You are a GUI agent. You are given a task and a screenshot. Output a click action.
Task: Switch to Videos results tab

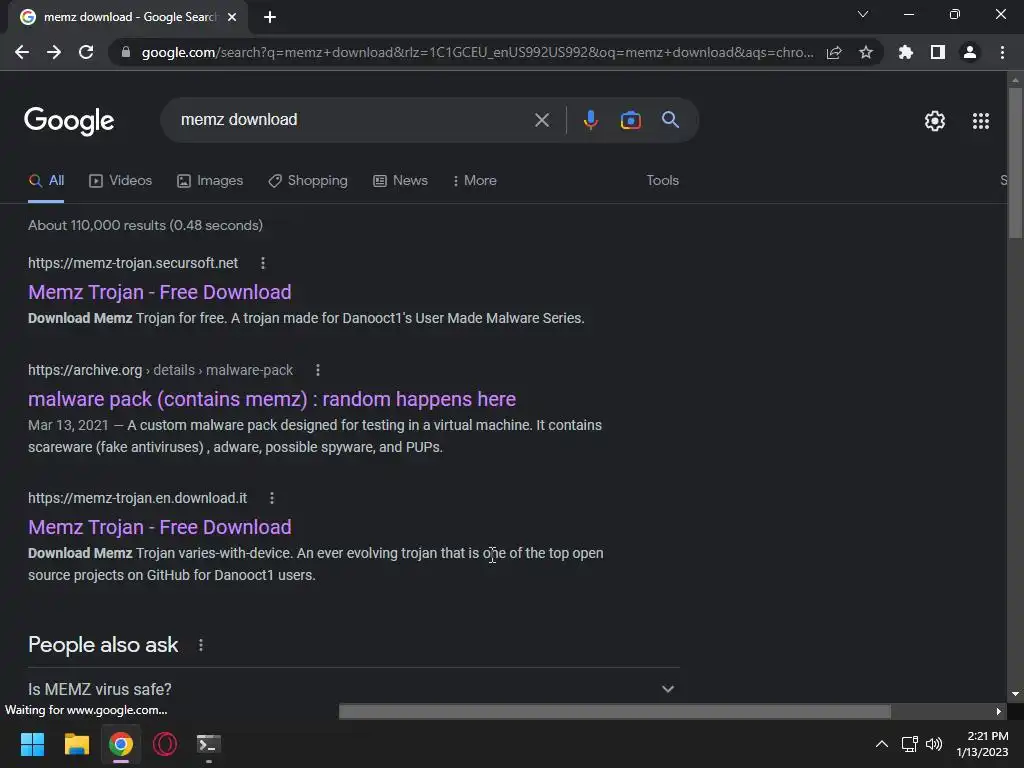(120, 181)
